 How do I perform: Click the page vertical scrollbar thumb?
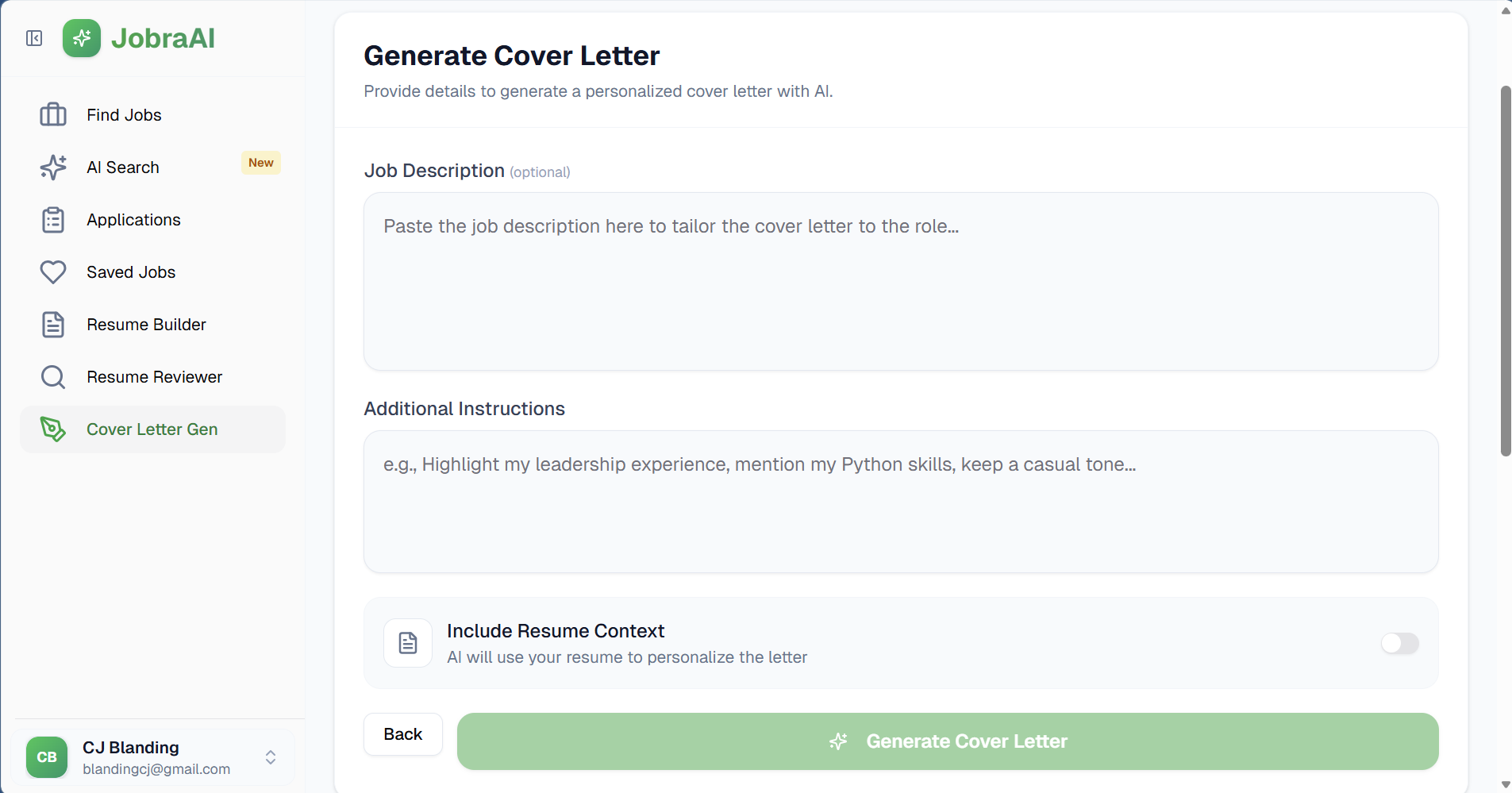click(x=1506, y=270)
